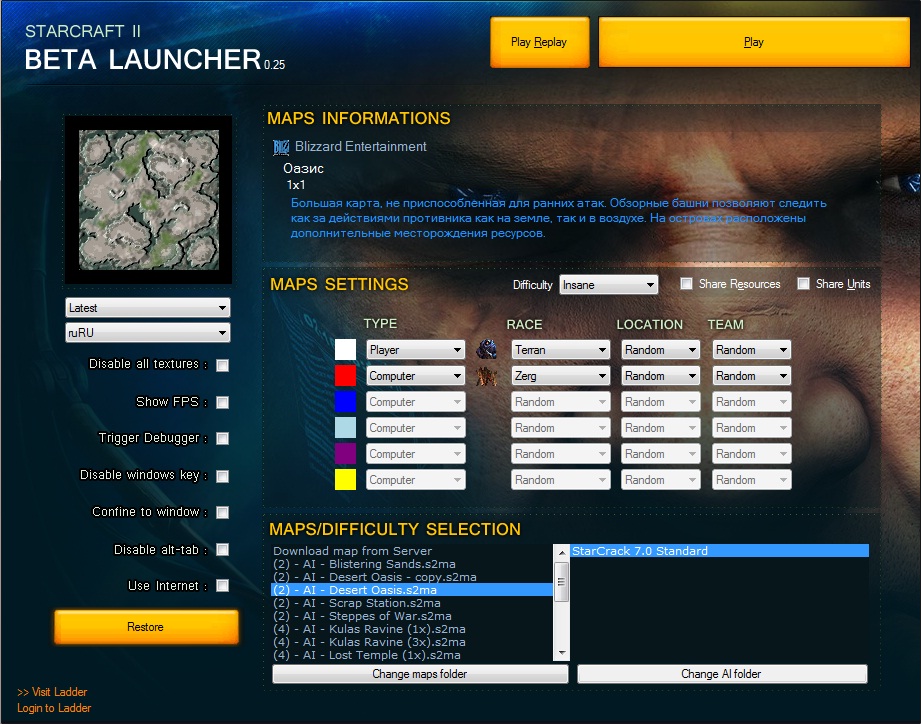This screenshot has height=724, width=921.
Task: Open the Latest version dropdown
Action: [x=147, y=308]
